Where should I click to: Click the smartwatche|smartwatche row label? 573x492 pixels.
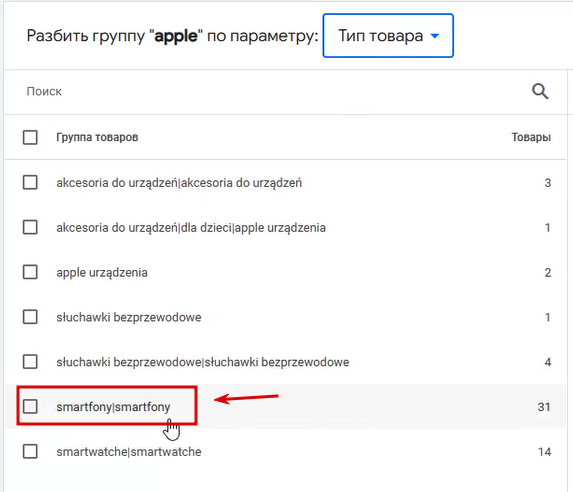pyautogui.click(x=129, y=452)
